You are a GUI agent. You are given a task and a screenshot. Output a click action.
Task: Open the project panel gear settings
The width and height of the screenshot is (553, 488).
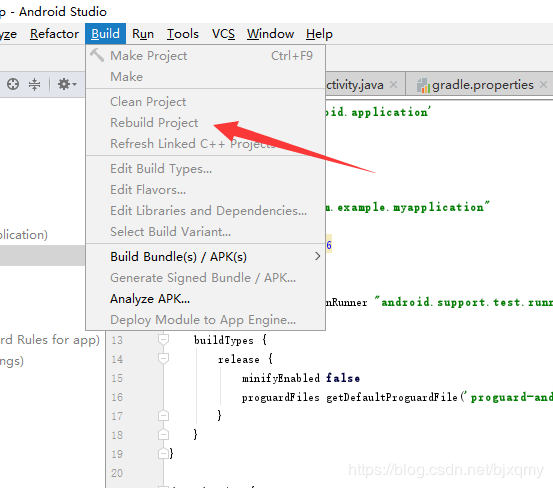point(67,84)
